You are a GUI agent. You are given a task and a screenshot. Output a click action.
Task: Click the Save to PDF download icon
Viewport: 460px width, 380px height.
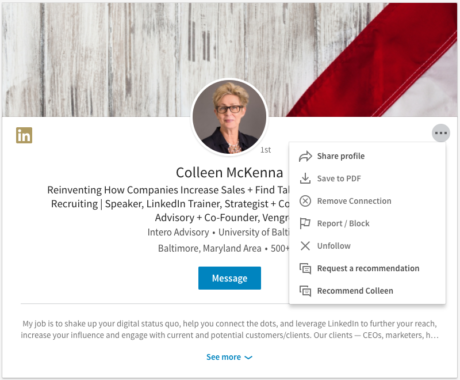click(305, 178)
